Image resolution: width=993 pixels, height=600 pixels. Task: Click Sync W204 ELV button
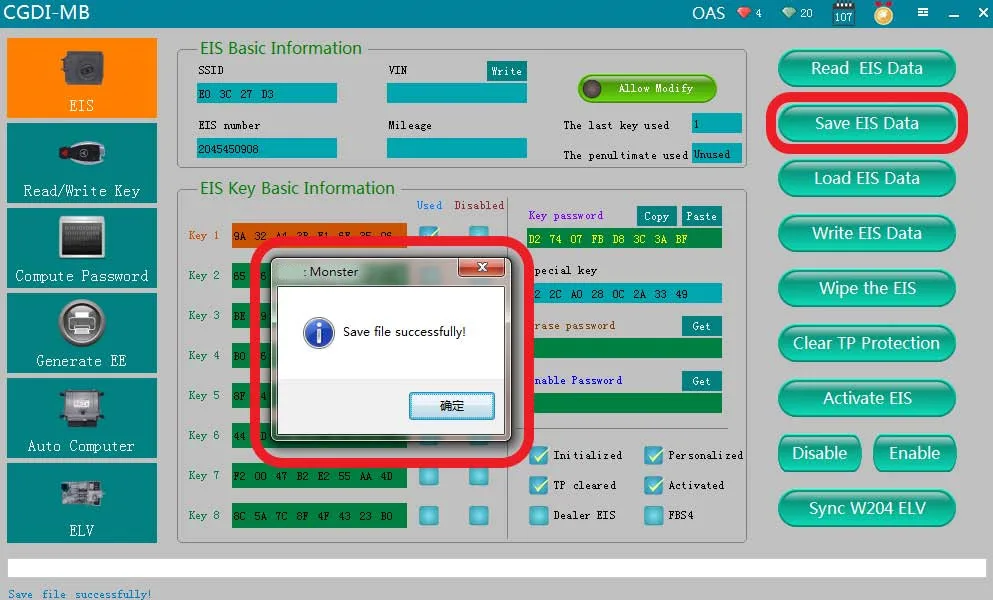(x=866, y=509)
